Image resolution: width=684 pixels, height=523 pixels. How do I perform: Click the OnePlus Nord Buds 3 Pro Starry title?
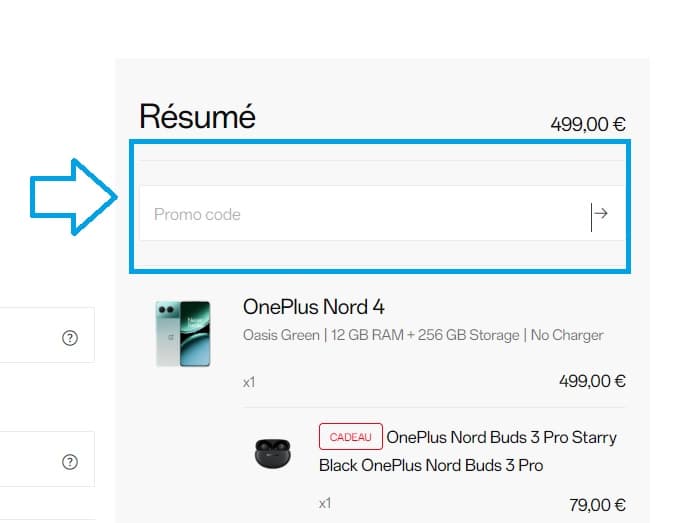(x=501, y=437)
